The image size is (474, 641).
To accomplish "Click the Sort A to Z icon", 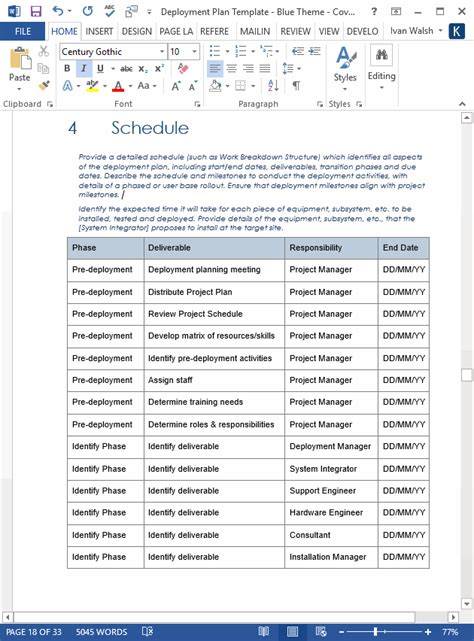I will tap(273, 85).
